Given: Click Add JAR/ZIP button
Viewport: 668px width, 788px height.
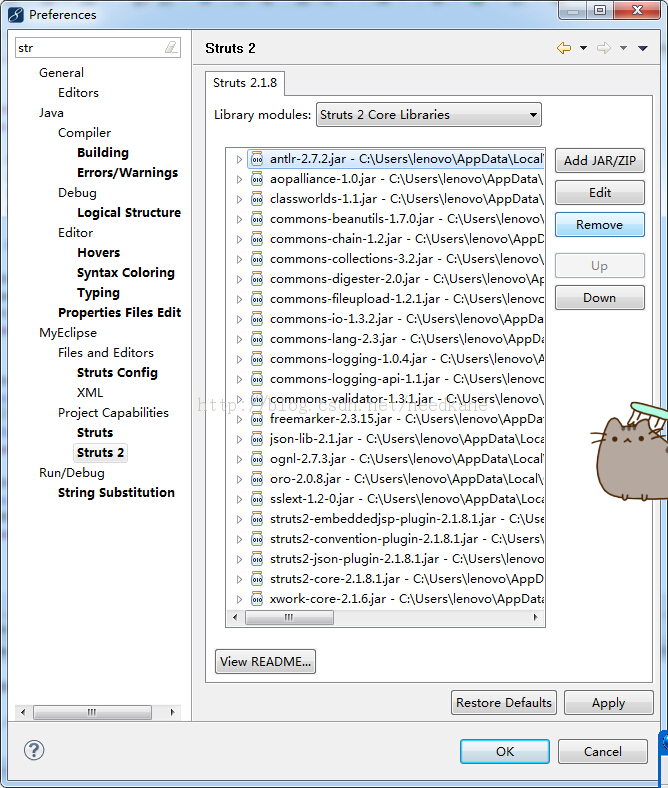Looking at the screenshot, I should (x=600, y=161).
